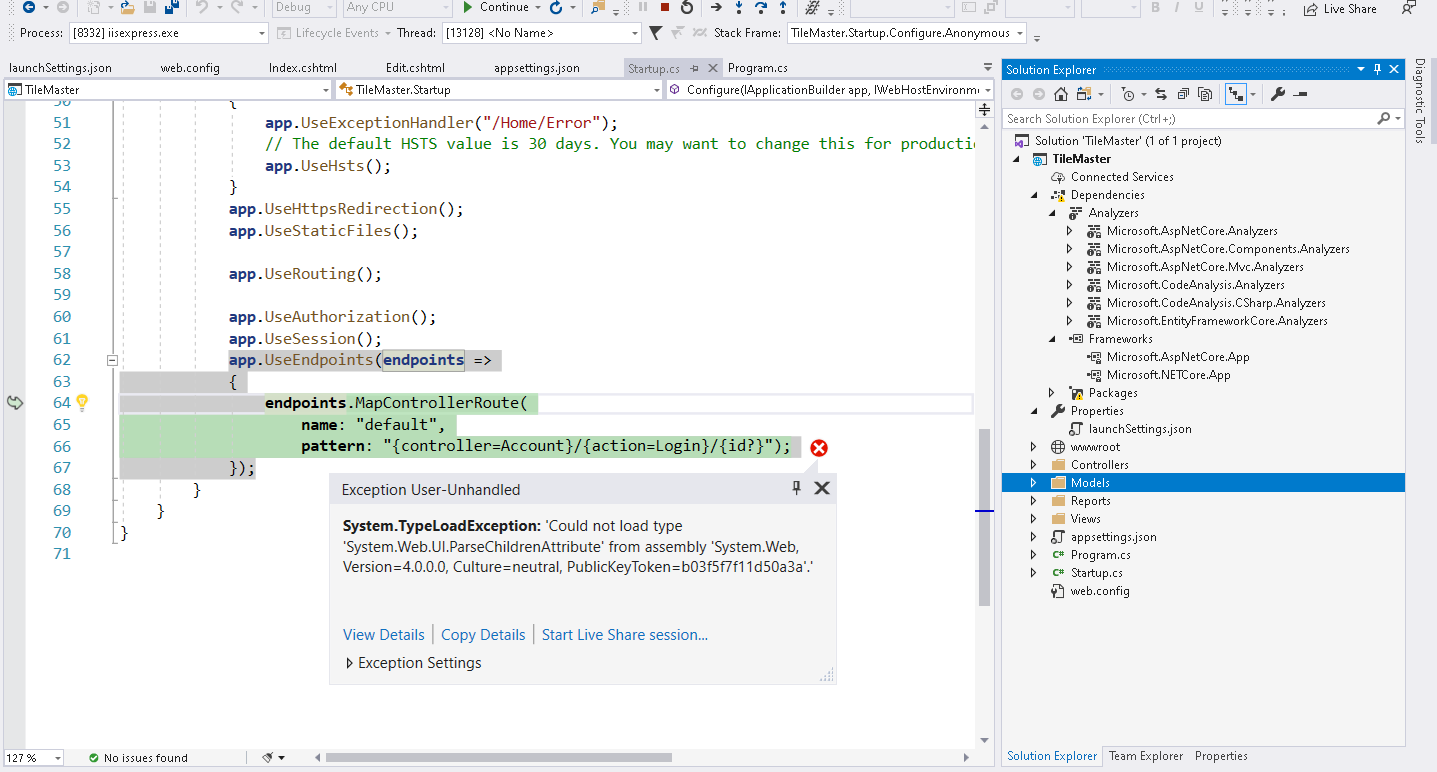Open the Team Explorer tab
1437x772 pixels.
click(x=1145, y=756)
